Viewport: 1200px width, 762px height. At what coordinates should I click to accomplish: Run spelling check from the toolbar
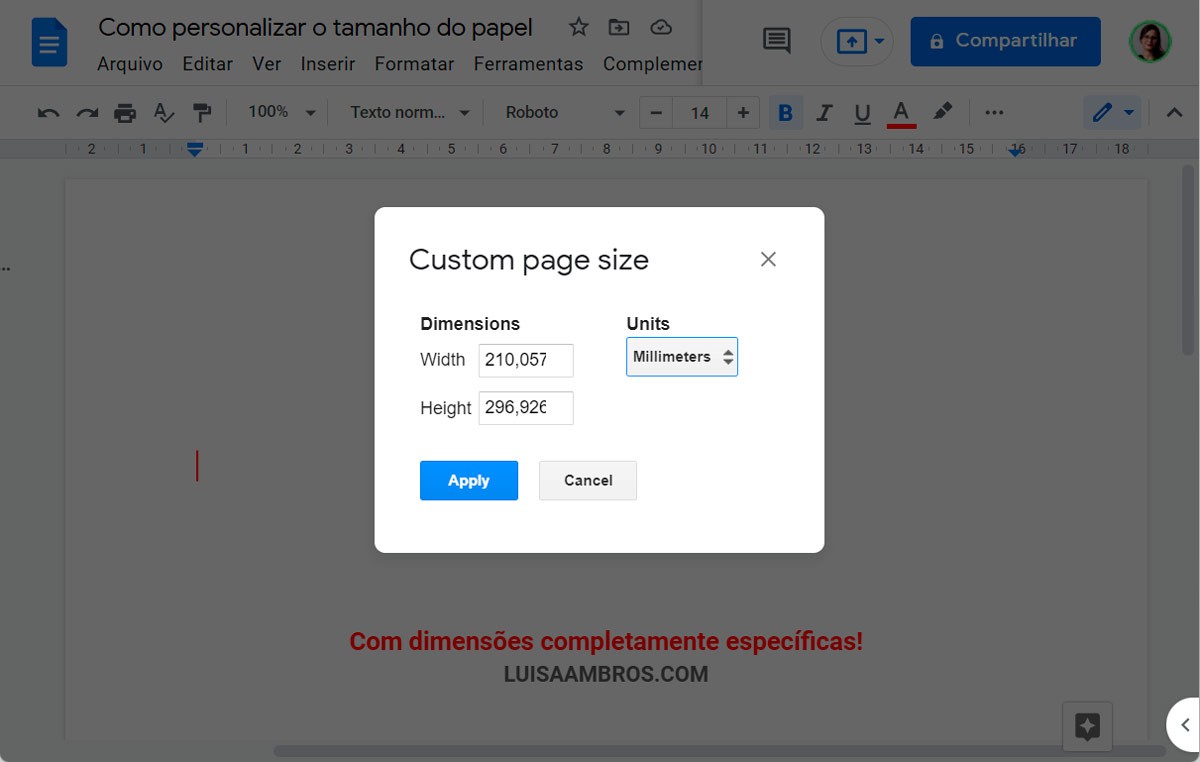[164, 112]
